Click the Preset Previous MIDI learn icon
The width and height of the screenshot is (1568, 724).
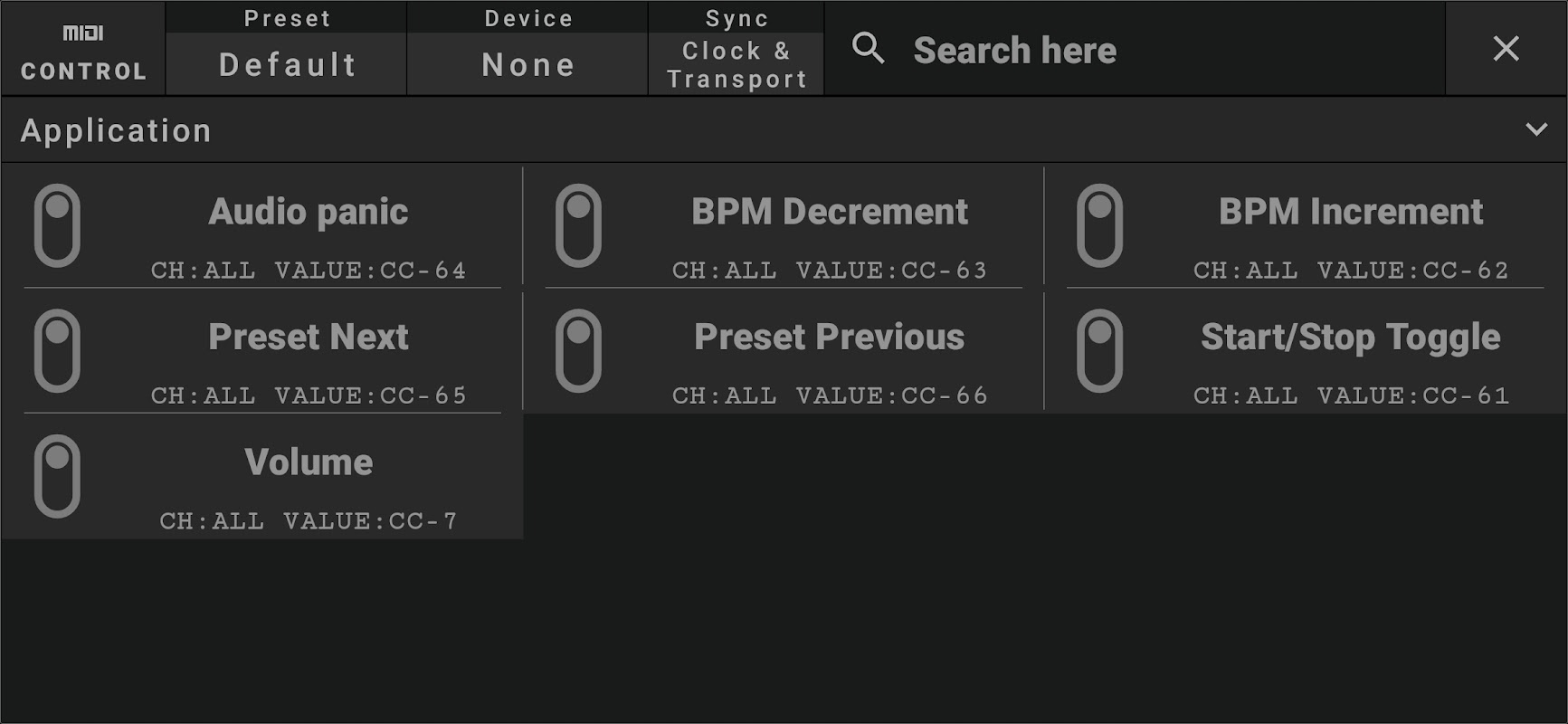(x=578, y=351)
